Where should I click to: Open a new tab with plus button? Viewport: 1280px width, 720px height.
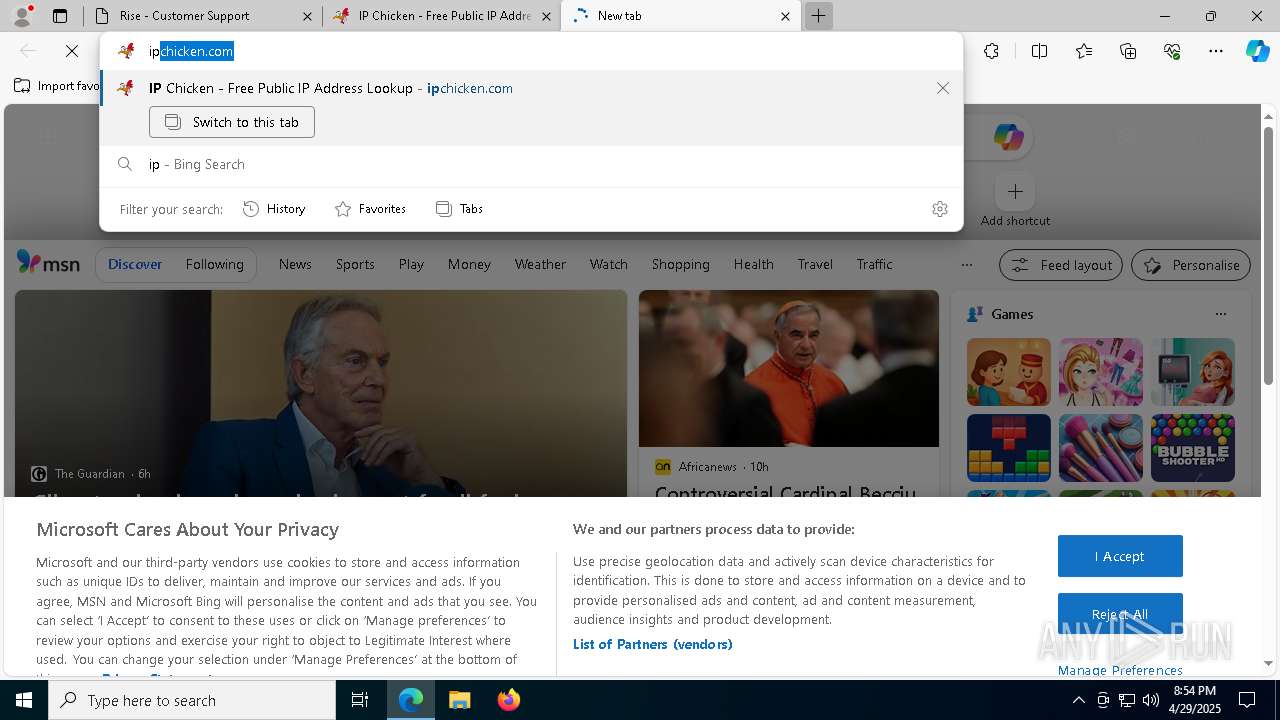coord(818,16)
